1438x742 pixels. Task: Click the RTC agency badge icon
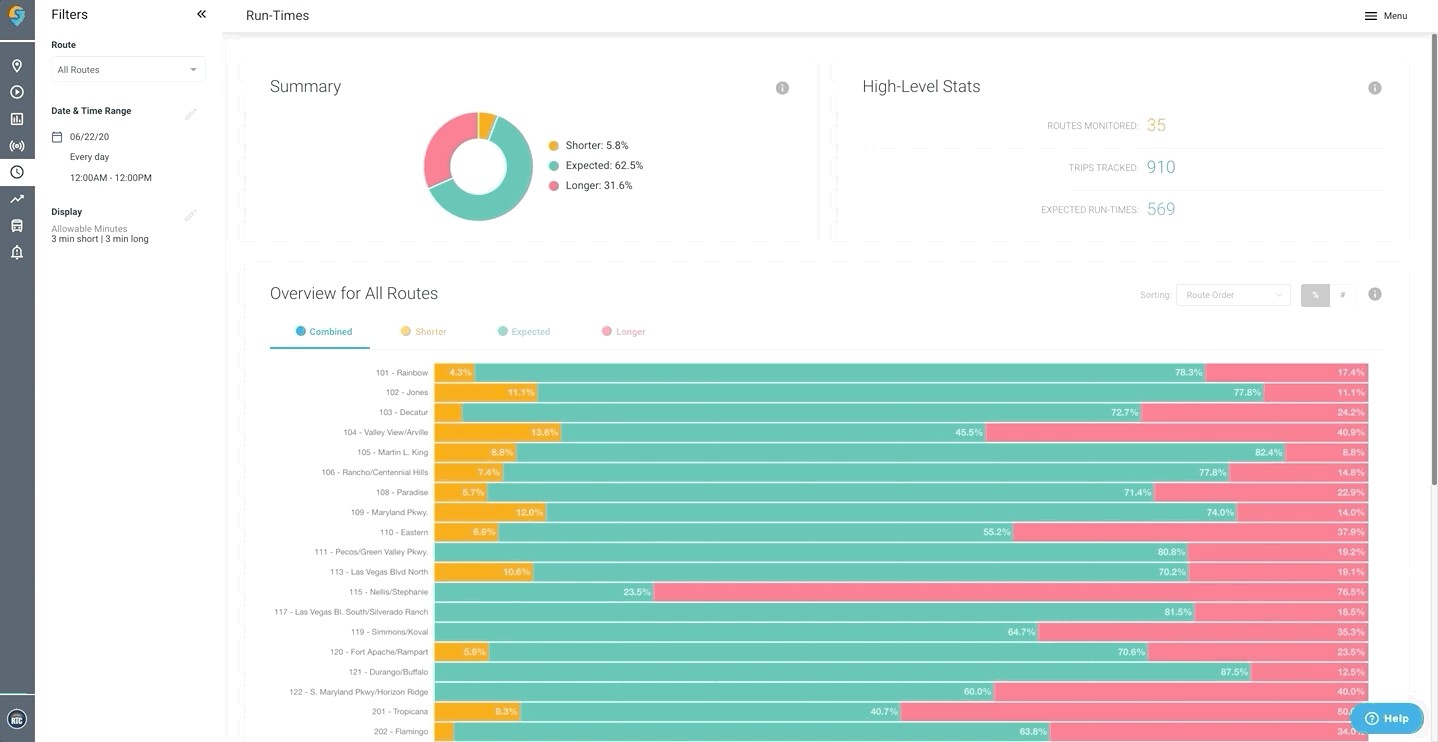click(x=17, y=719)
